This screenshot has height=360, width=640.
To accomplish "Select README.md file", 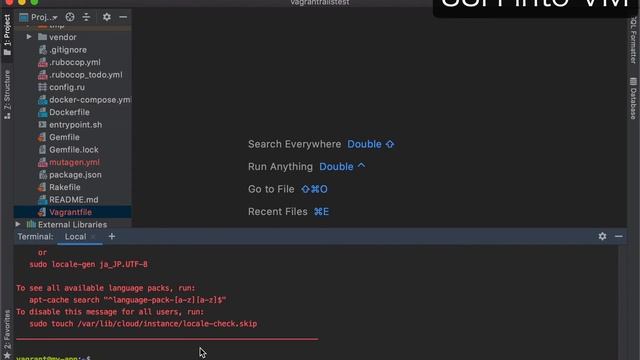I will (x=73, y=200).
